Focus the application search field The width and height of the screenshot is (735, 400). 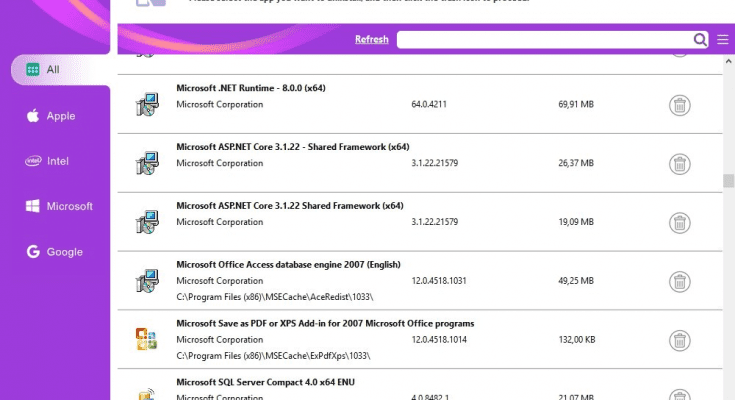(544, 39)
